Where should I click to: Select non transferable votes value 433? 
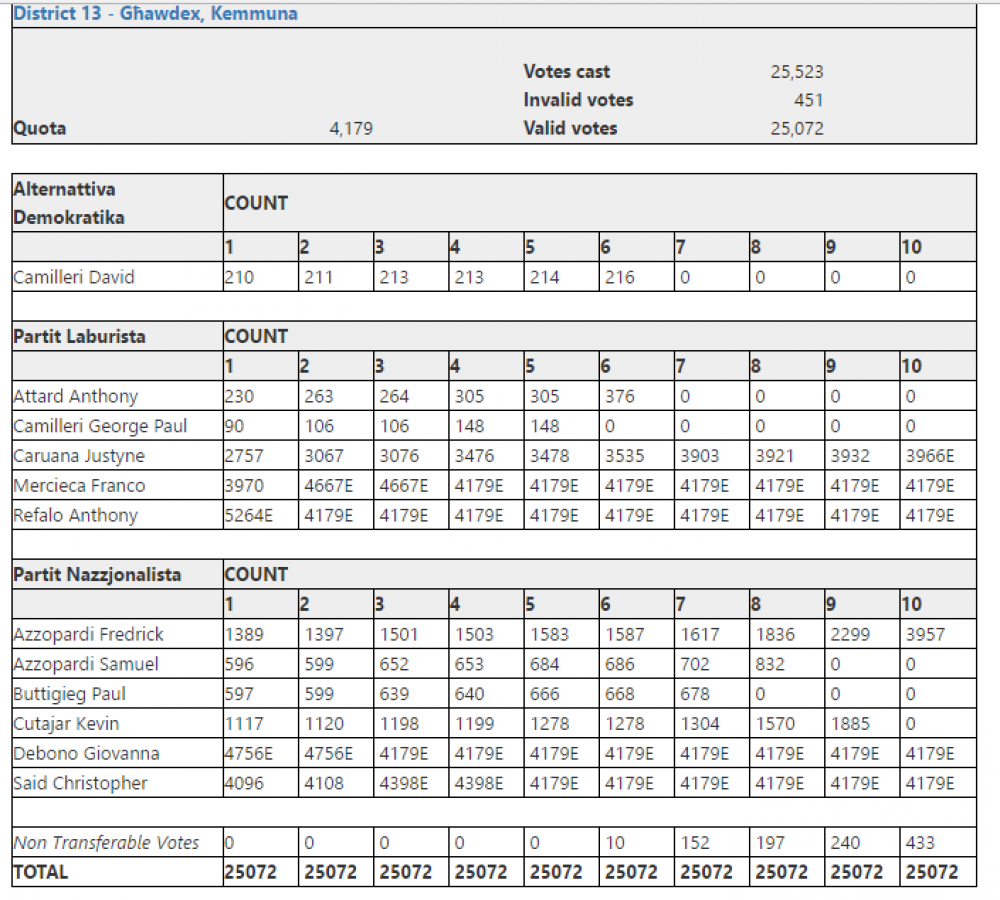[x=920, y=843]
